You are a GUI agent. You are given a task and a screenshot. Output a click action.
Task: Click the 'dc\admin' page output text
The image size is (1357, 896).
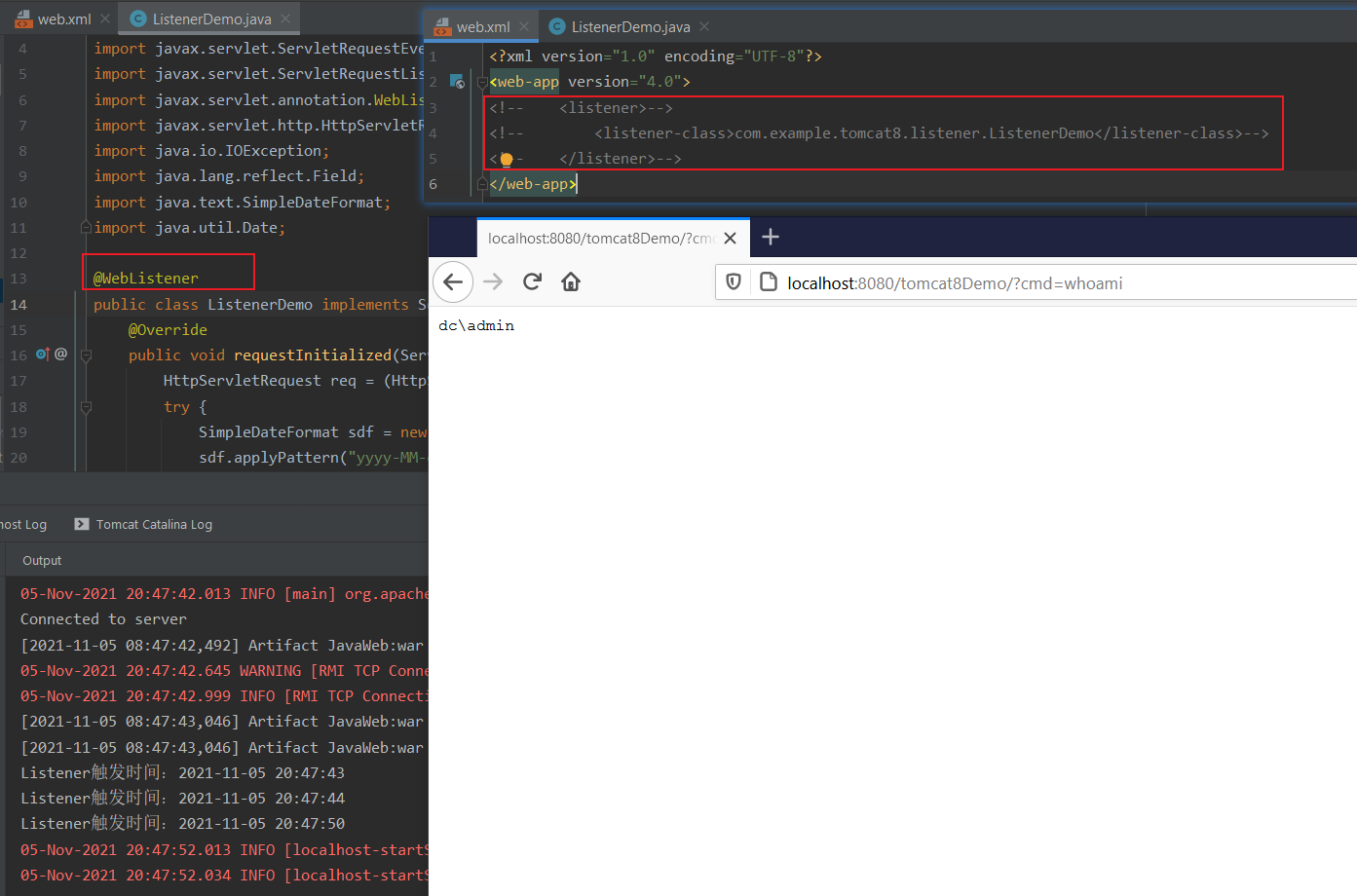[476, 325]
